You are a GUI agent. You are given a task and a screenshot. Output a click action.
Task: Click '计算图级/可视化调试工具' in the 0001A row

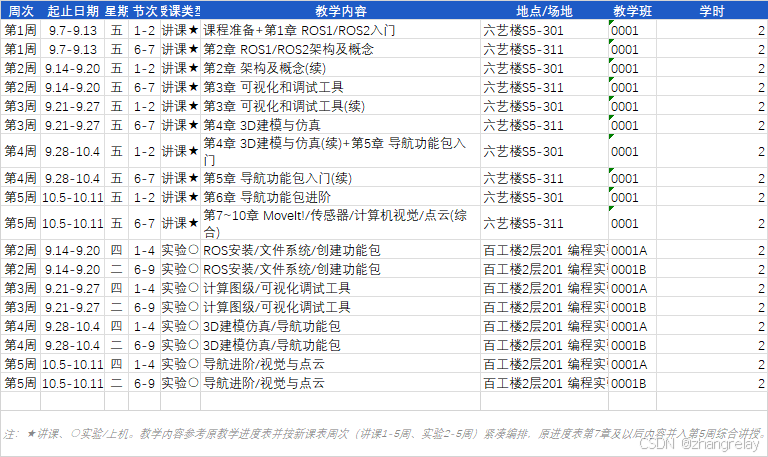pyautogui.click(x=340, y=288)
